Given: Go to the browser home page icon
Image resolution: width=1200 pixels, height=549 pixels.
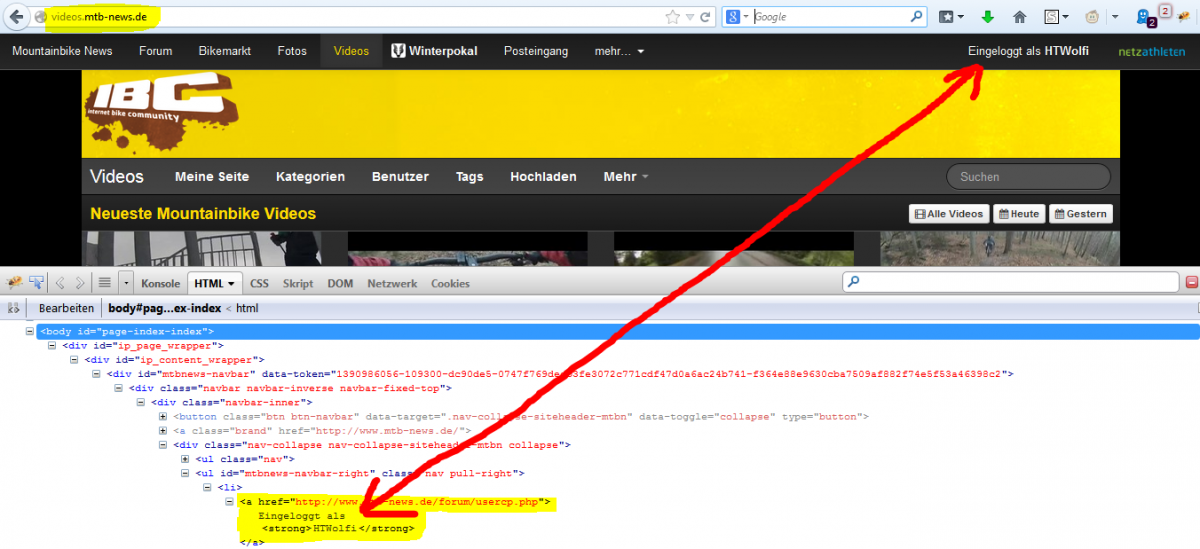Looking at the screenshot, I should (1020, 17).
